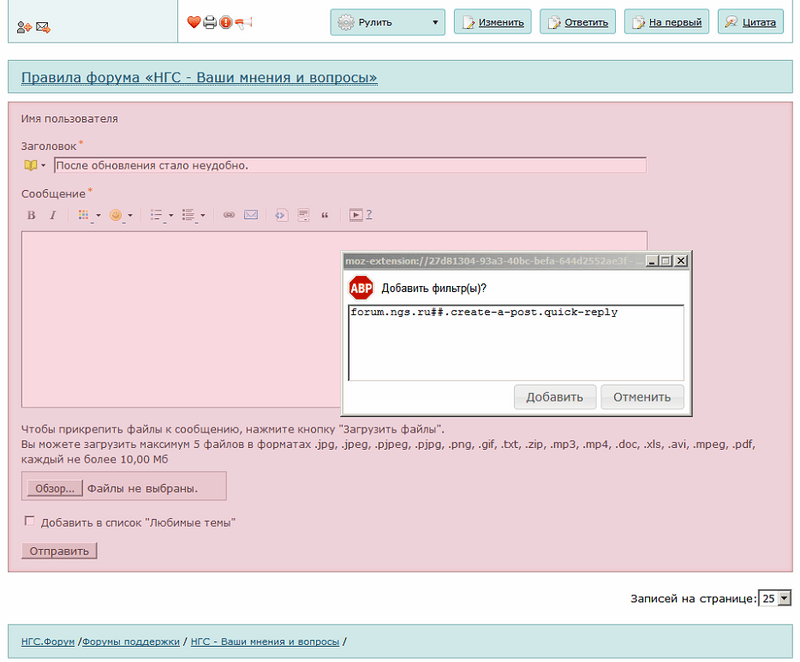The image size is (800, 662).
Task: Minimize the ABP filter popup window
Action: (x=651, y=261)
